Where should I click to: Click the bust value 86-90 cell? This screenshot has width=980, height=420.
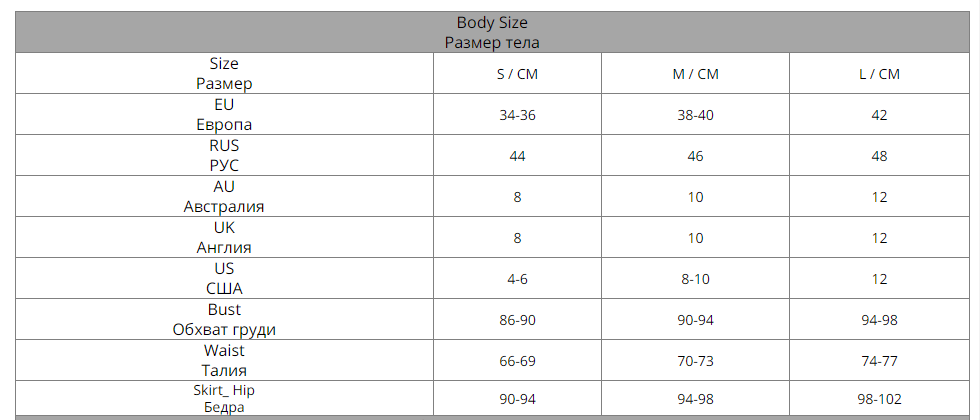[517, 320]
